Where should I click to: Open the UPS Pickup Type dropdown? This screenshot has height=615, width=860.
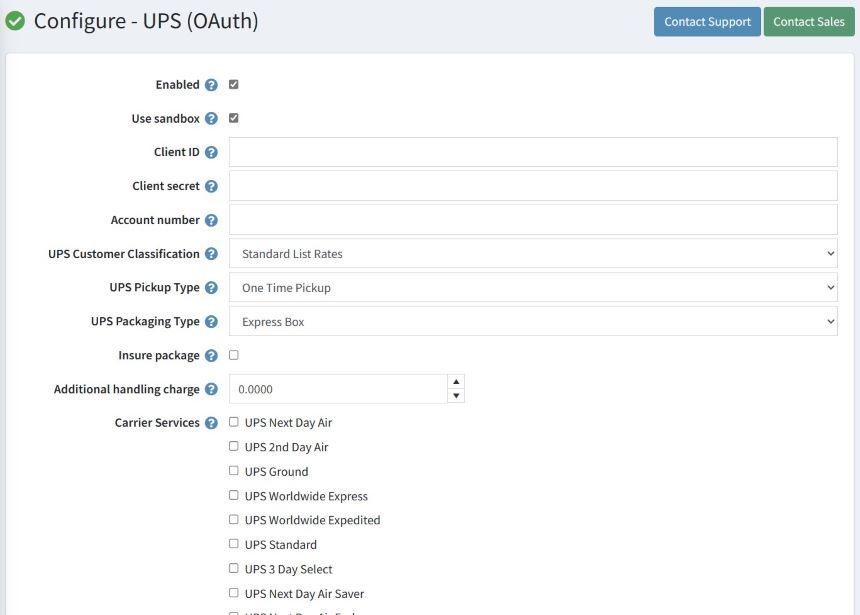click(533, 287)
